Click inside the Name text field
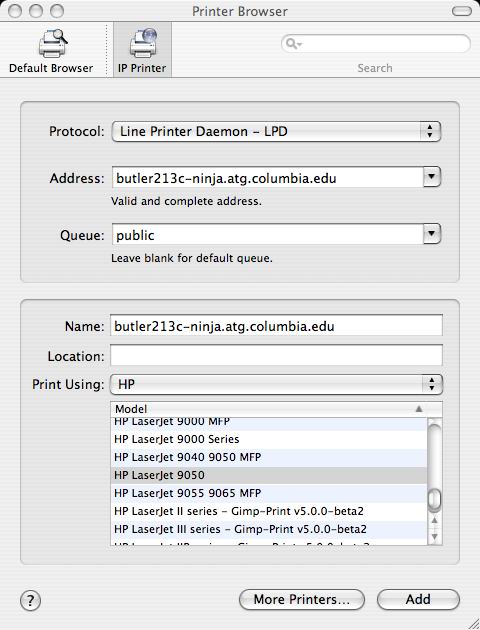Viewport: 480px width, 630px height. pos(276,326)
